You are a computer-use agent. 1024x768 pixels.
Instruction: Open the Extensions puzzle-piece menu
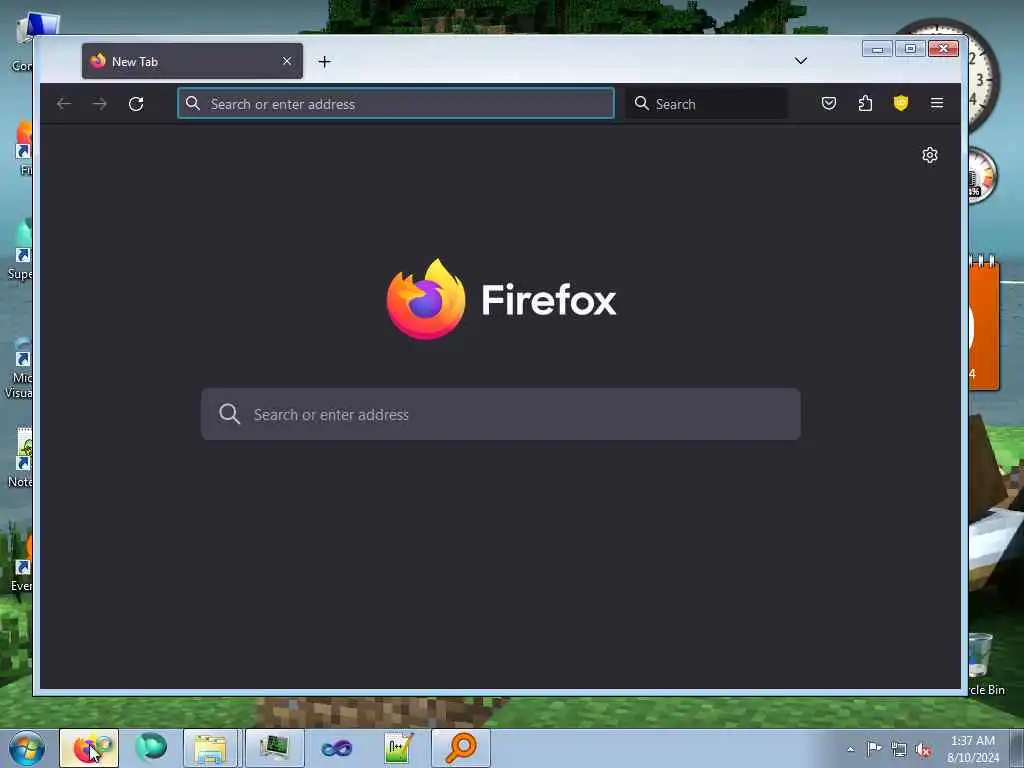pos(865,103)
